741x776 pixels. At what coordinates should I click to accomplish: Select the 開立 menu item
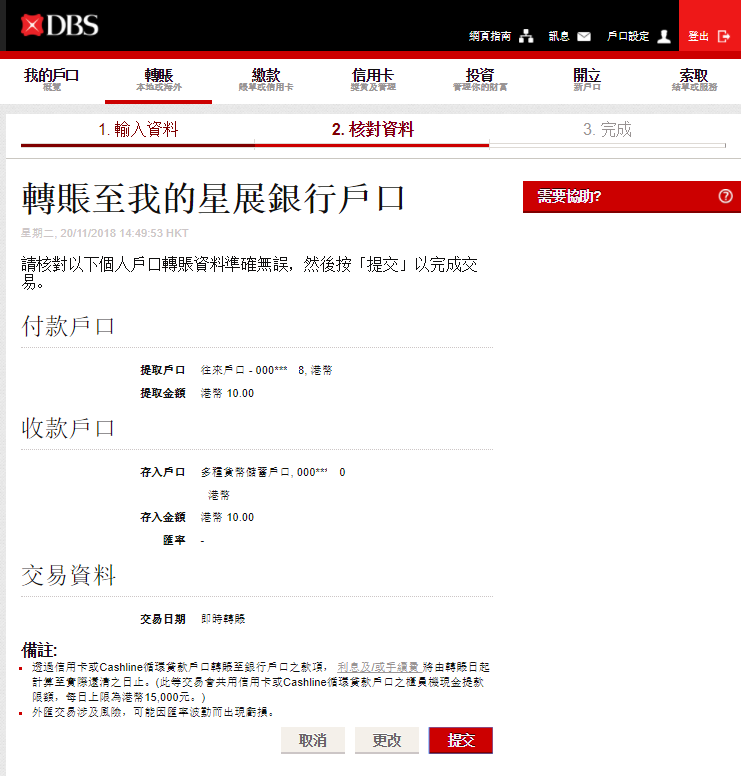(x=587, y=80)
